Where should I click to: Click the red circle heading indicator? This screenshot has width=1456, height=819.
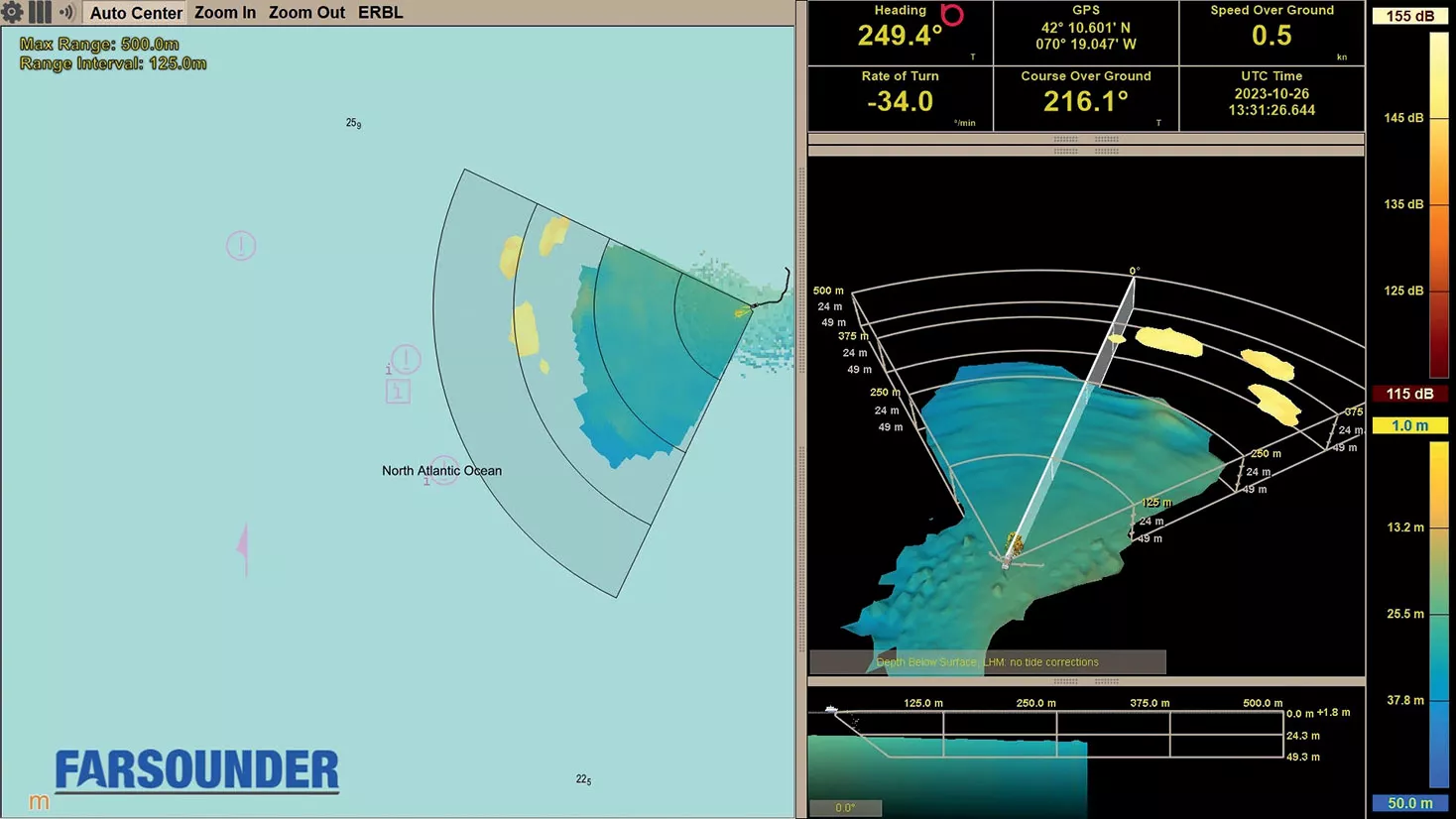click(952, 15)
